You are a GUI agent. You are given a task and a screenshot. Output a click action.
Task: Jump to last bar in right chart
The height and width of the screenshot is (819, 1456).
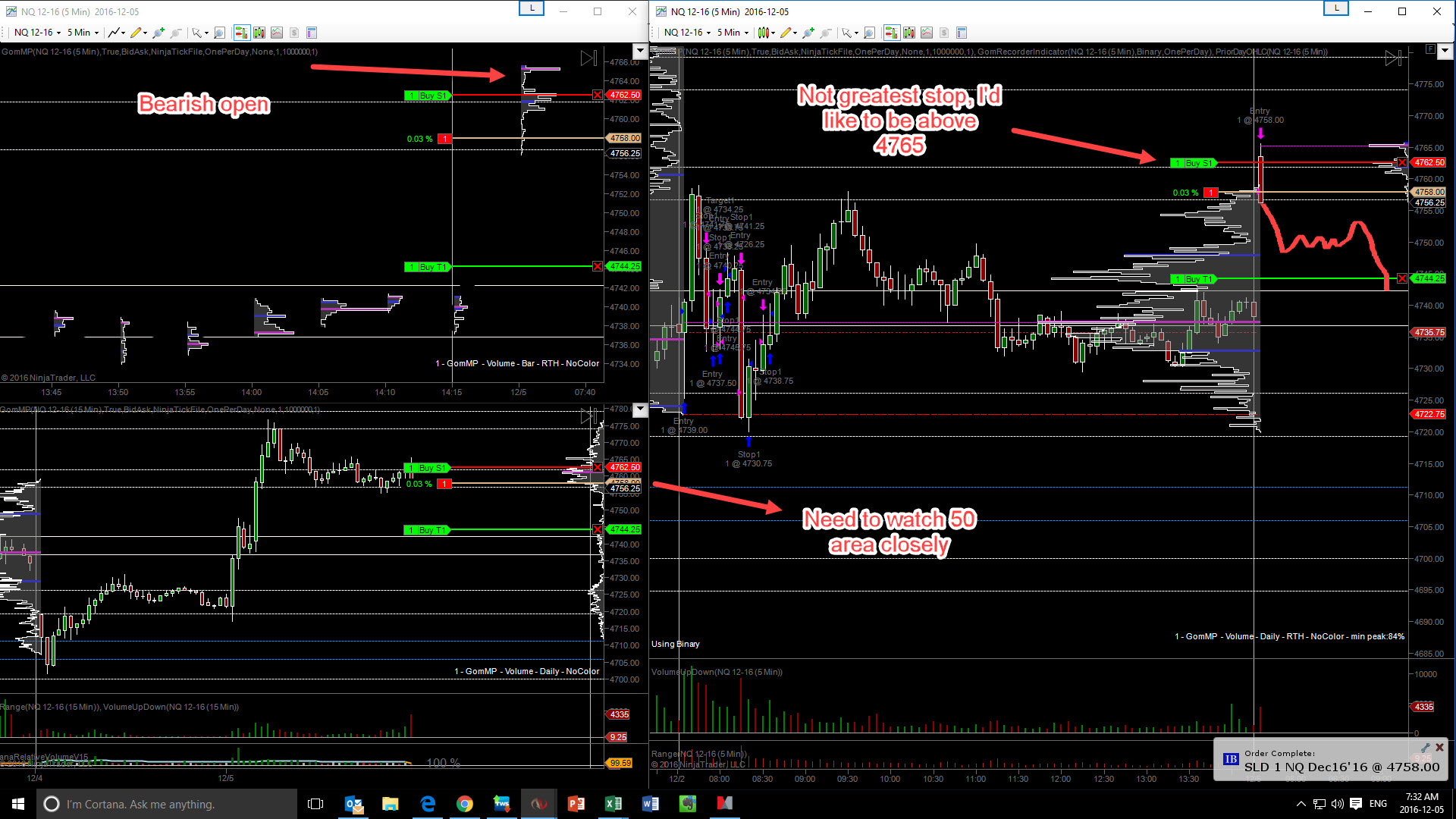click(1393, 58)
